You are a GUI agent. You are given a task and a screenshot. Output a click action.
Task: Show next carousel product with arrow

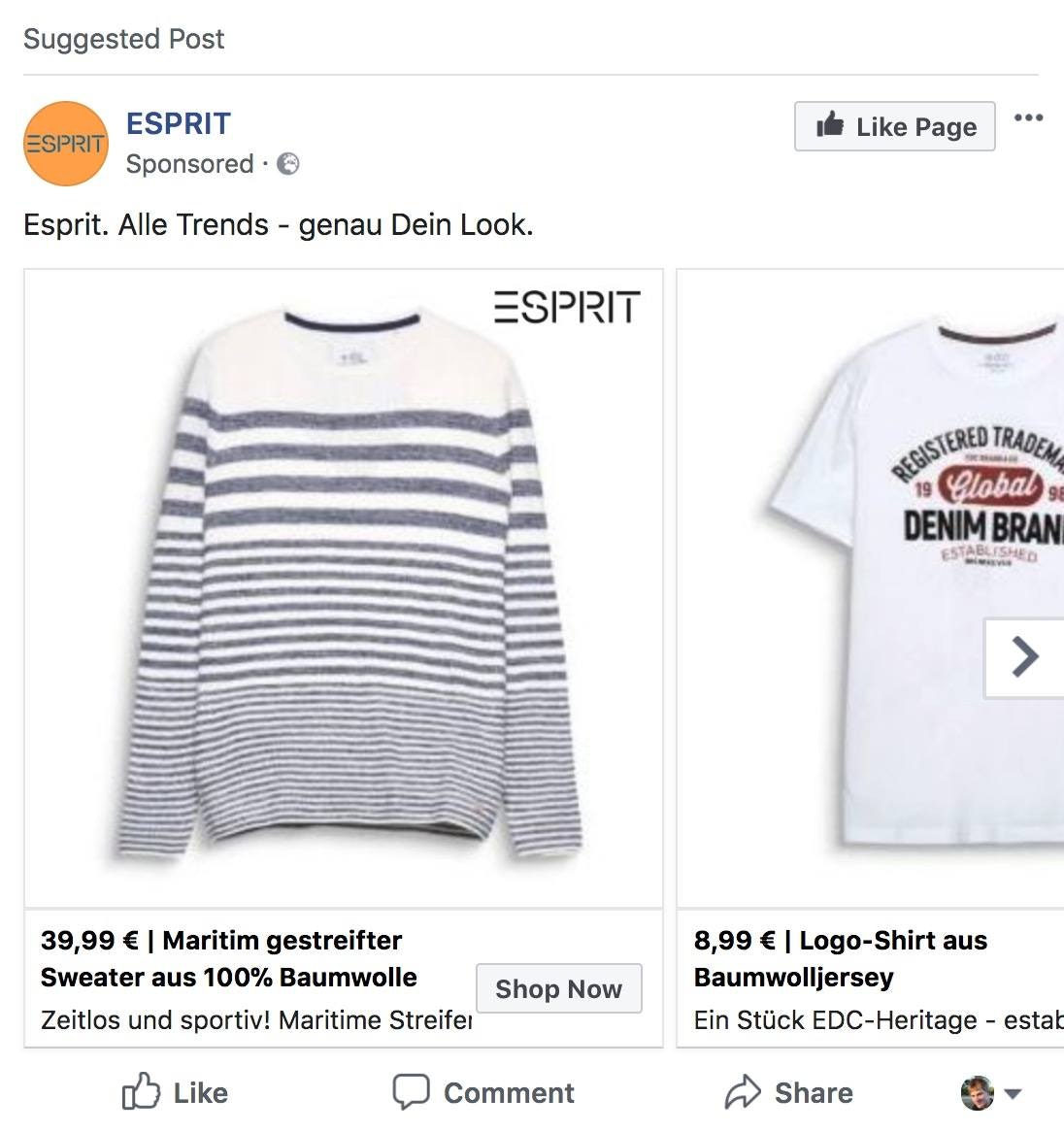[x=1024, y=657]
